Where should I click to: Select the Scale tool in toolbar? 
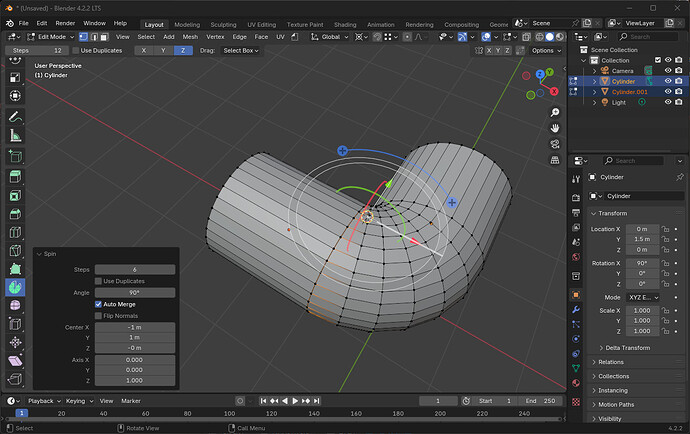15,77
